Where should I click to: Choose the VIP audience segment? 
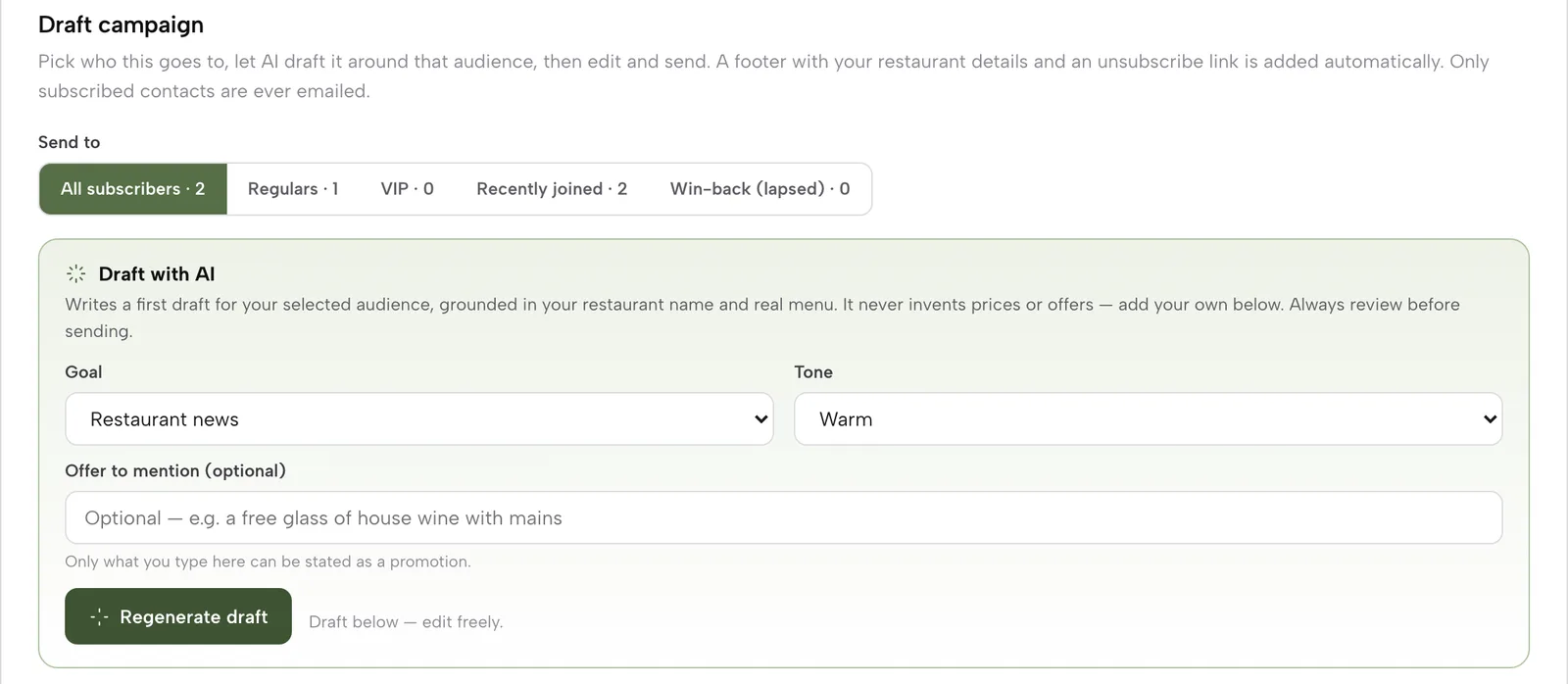[408, 189]
